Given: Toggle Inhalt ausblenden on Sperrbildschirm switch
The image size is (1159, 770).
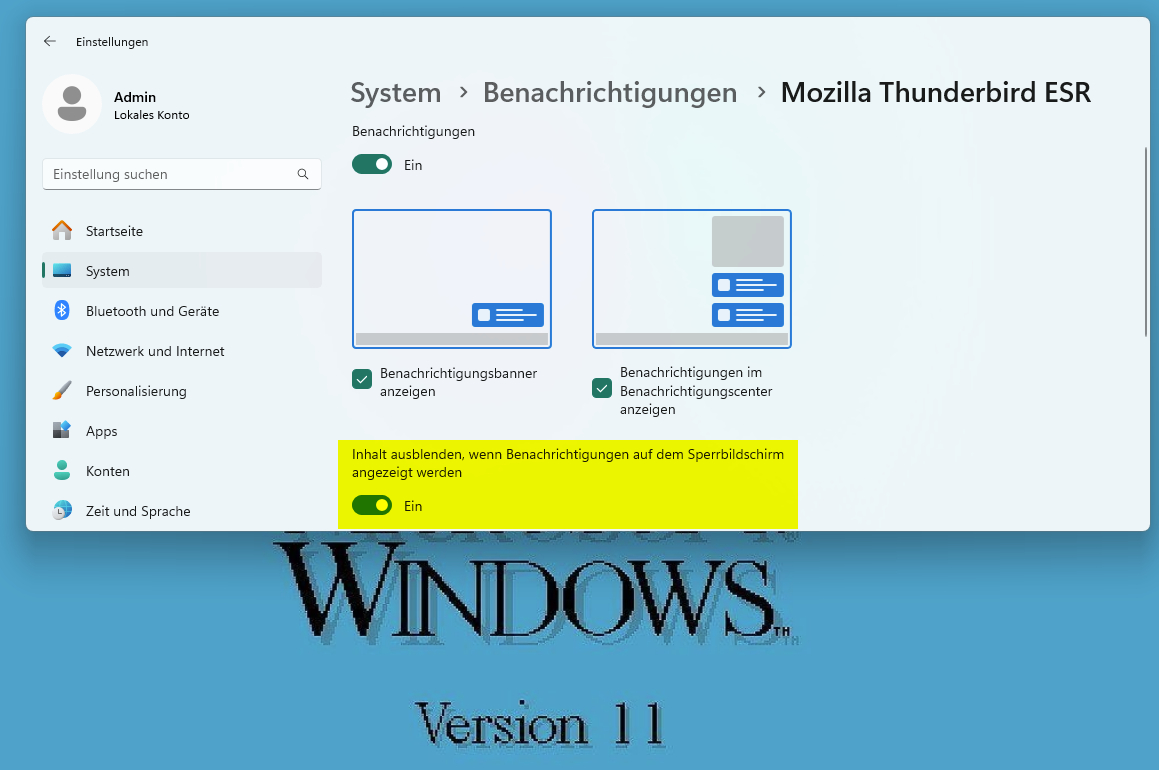Looking at the screenshot, I should coord(372,505).
